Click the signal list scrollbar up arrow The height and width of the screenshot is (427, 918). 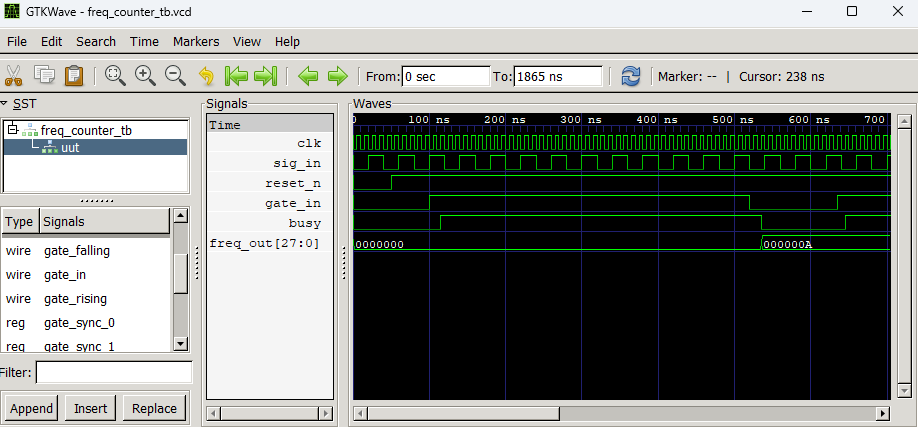(x=181, y=216)
